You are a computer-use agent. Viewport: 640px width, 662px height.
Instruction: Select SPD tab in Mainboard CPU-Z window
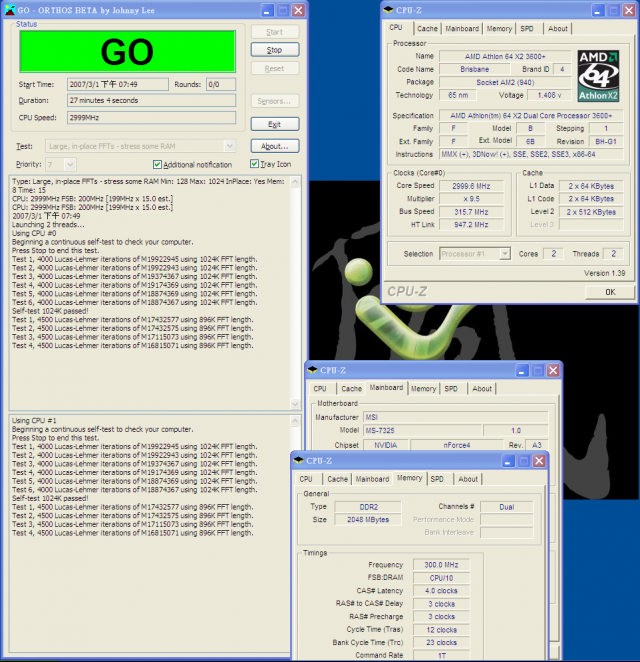tap(451, 389)
